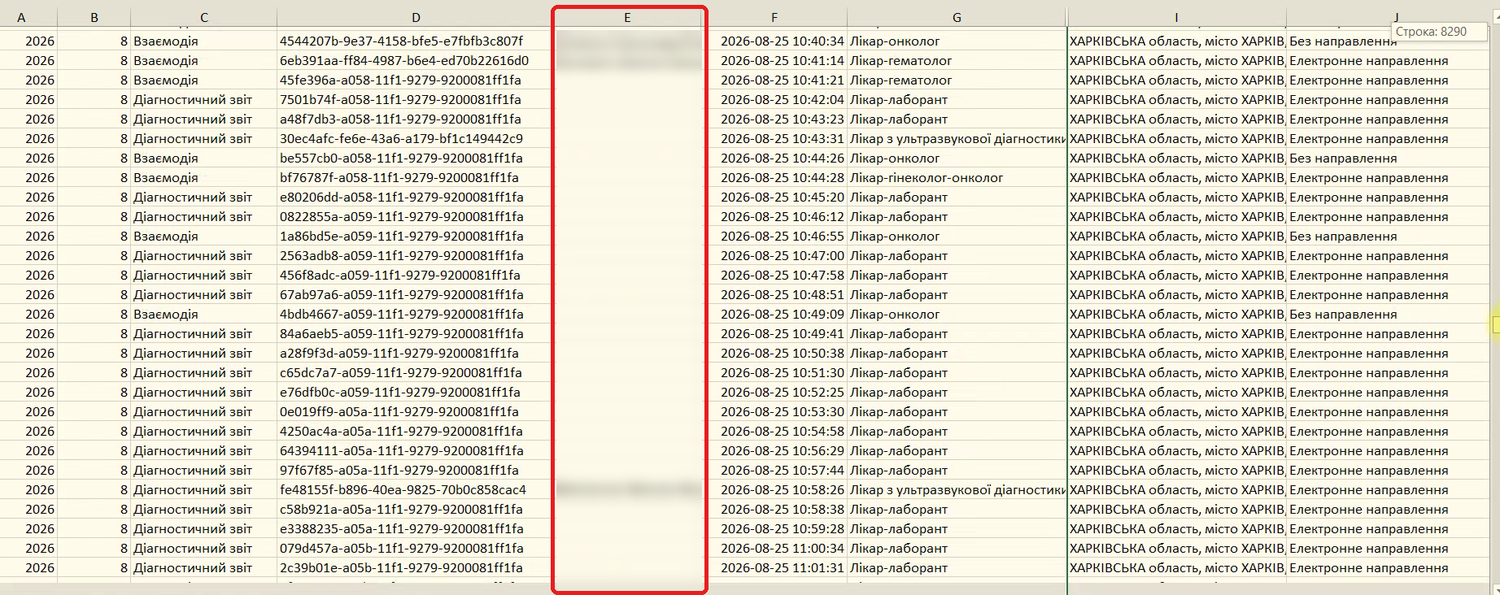
Task: Click Електронне направлення in the 11:00:34 row
Action: 1368,549
